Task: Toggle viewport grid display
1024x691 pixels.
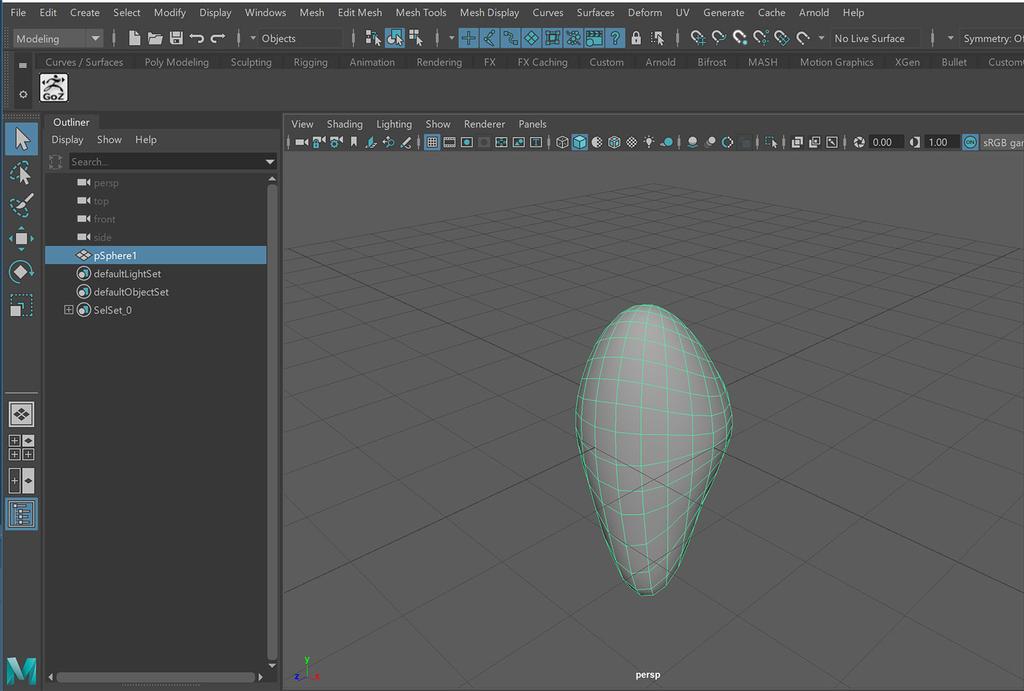Action: coord(432,142)
